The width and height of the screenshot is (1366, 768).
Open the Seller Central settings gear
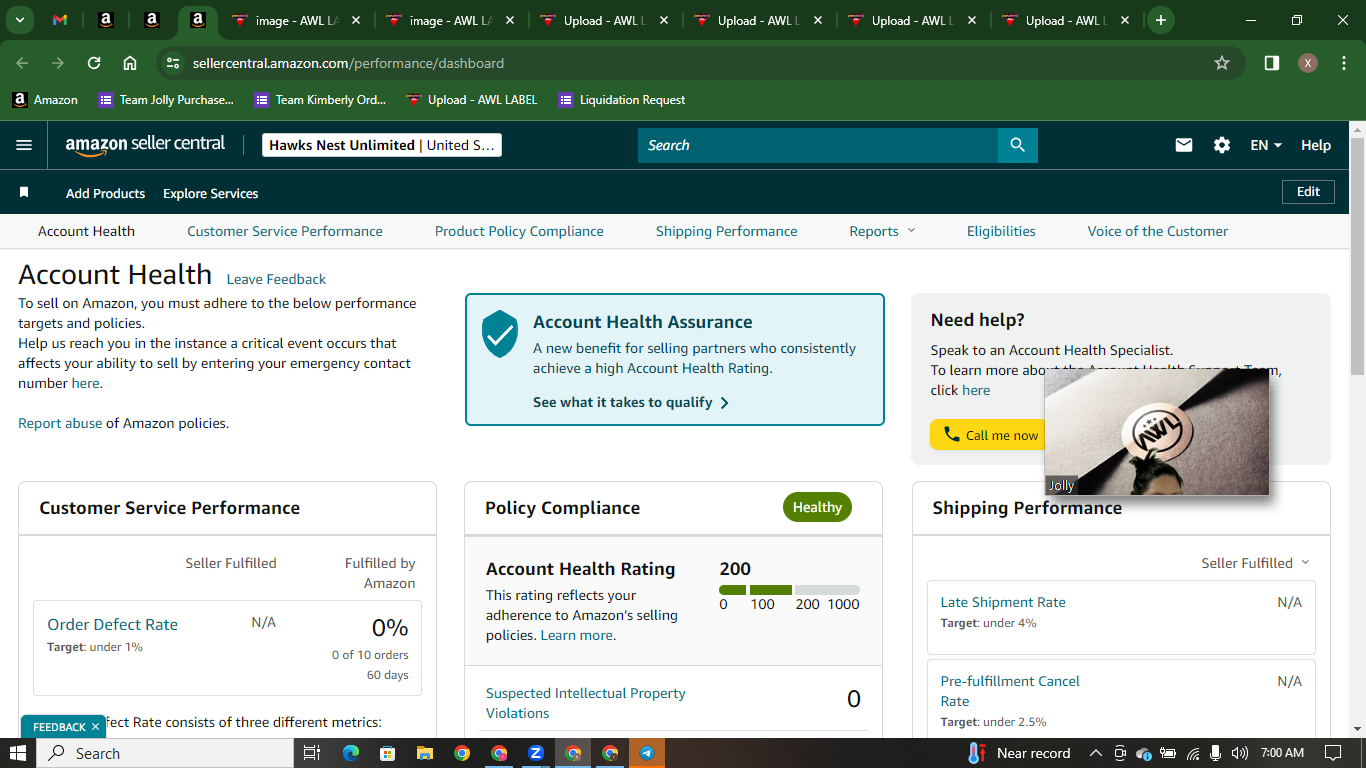click(1222, 145)
